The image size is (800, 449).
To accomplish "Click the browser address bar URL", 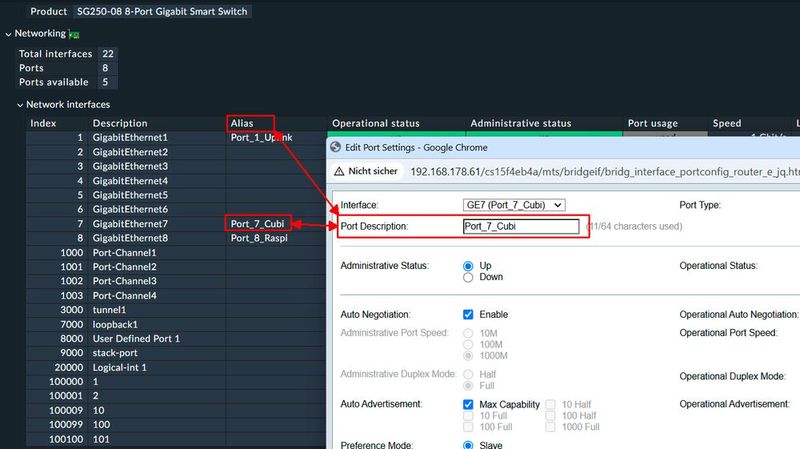I will 605,172.
